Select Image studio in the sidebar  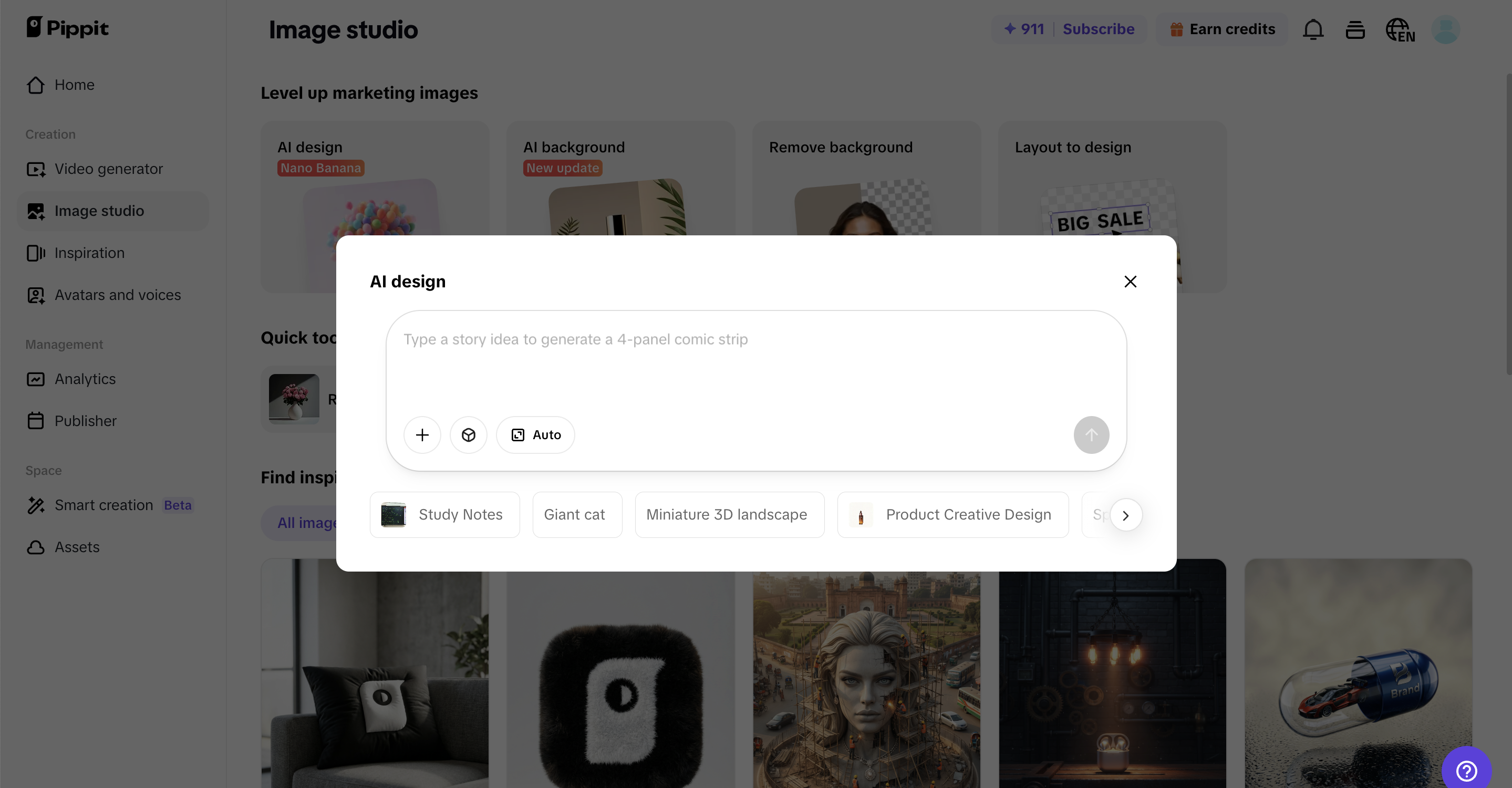coord(112,211)
